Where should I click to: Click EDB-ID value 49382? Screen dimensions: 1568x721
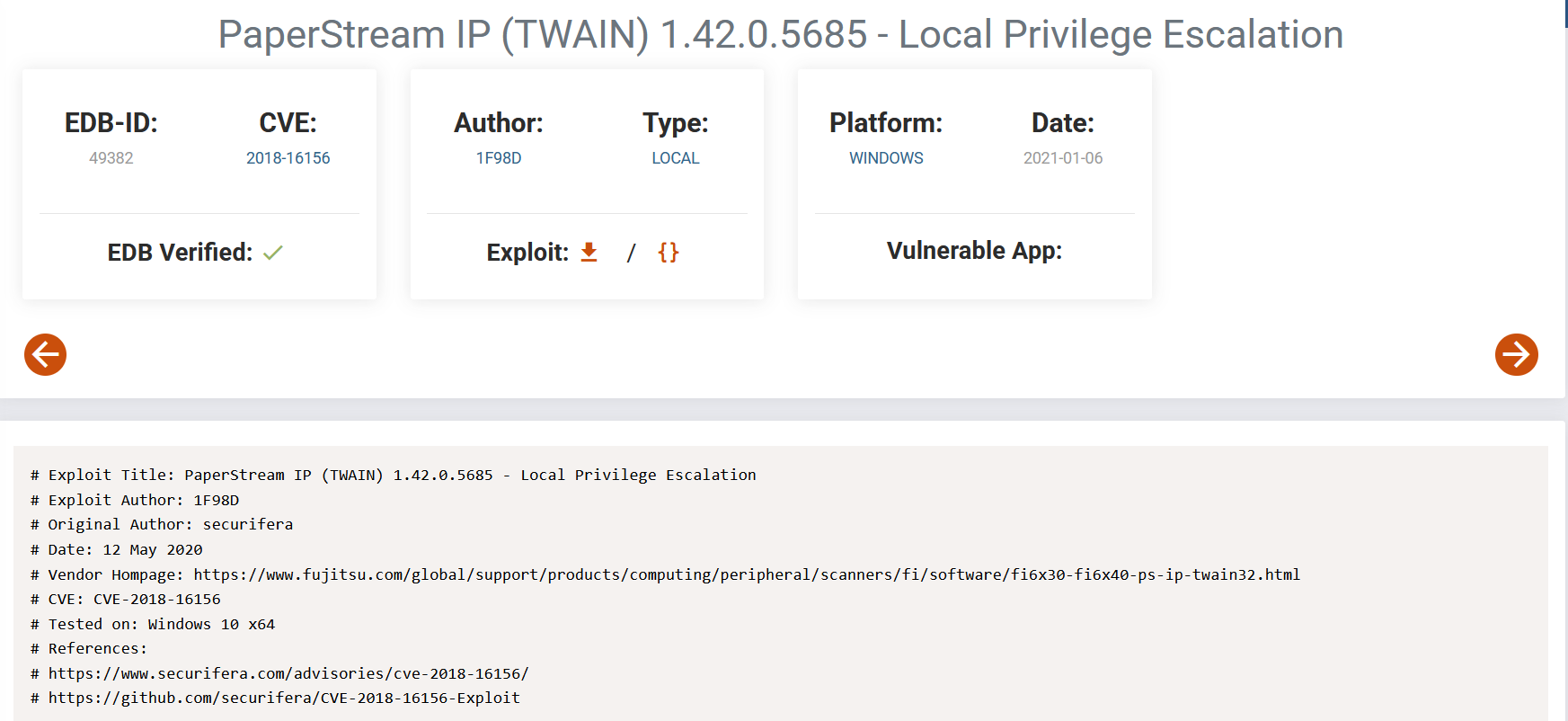coord(111,158)
